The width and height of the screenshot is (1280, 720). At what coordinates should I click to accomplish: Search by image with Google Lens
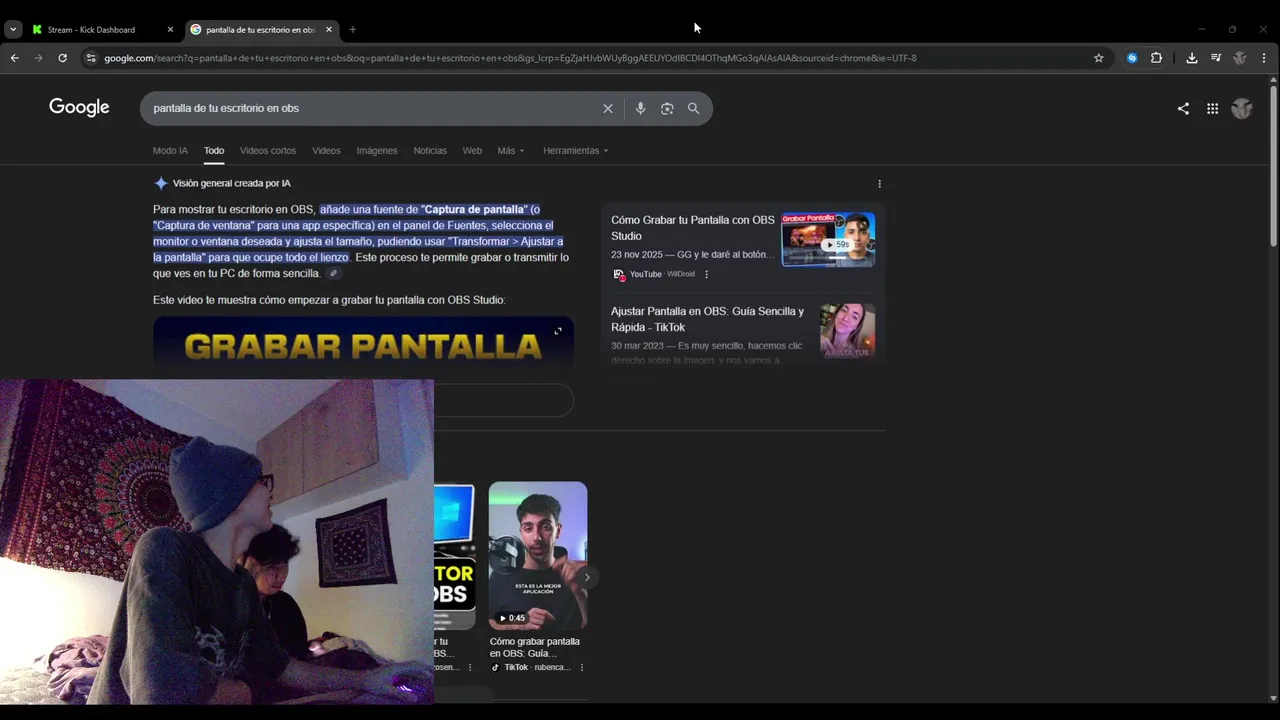(x=667, y=108)
